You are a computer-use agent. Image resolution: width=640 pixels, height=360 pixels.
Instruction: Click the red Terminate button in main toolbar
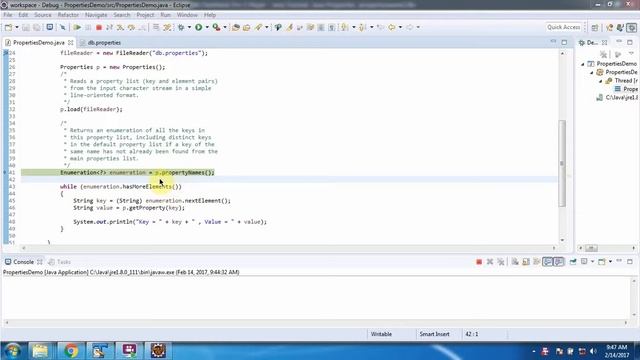tap(98, 27)
